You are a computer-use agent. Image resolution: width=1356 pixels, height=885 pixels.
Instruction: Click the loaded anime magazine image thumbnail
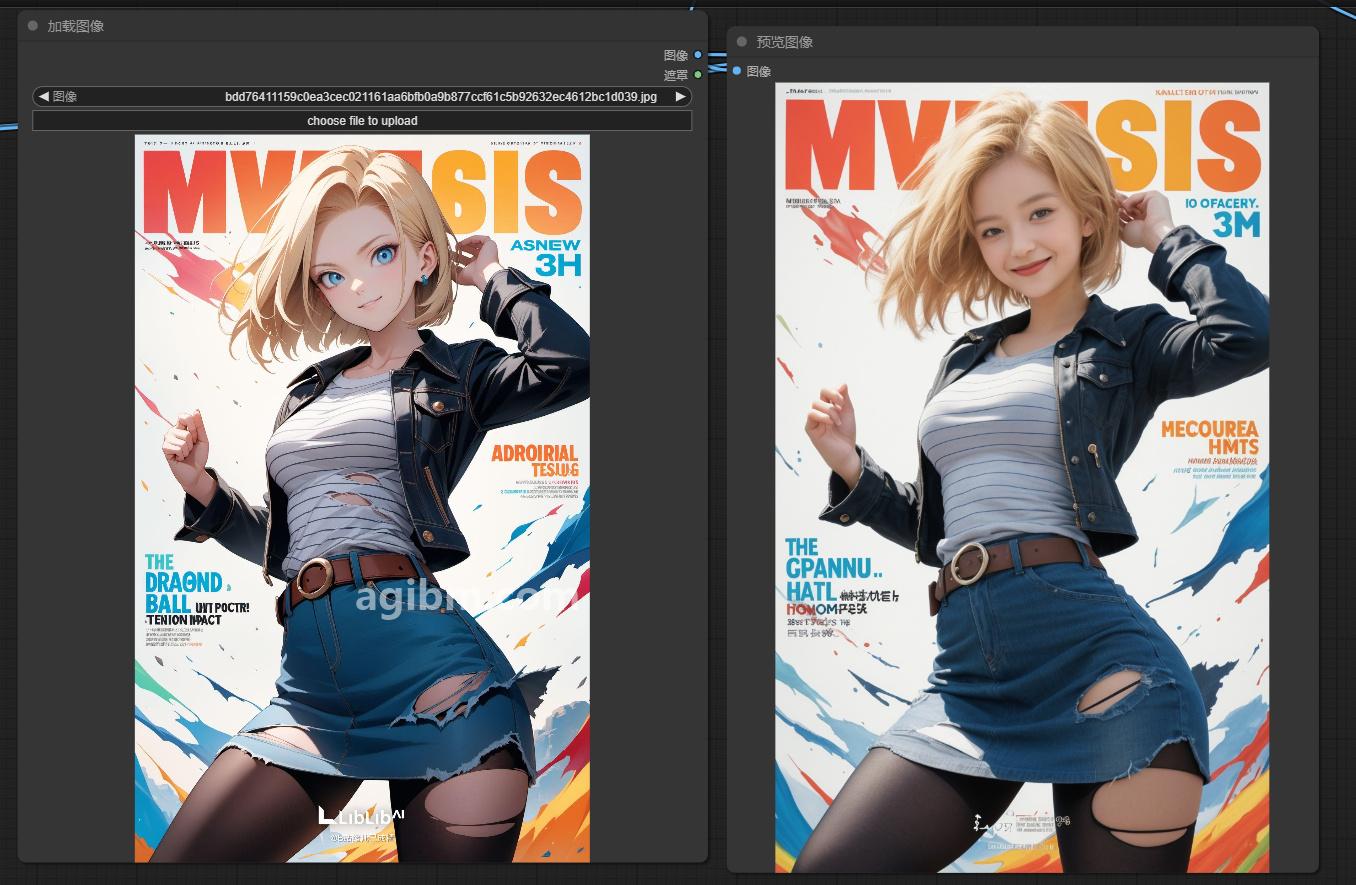[362, 498]
